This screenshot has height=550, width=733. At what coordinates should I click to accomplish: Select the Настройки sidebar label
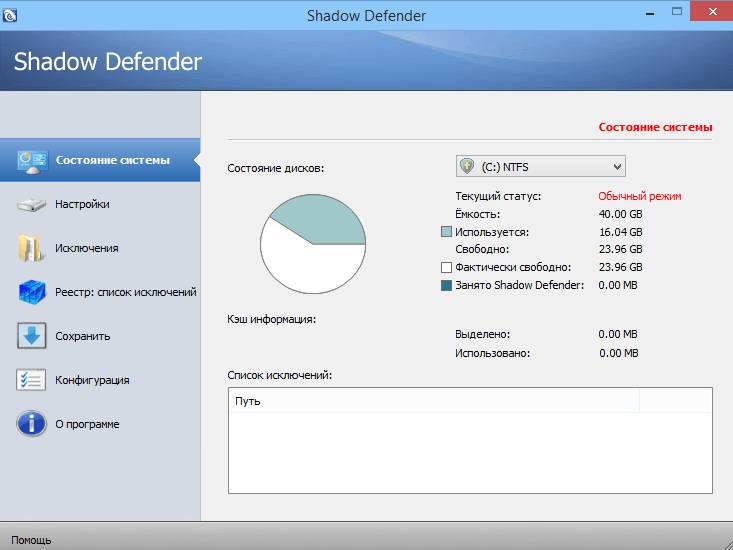point(82,204)
